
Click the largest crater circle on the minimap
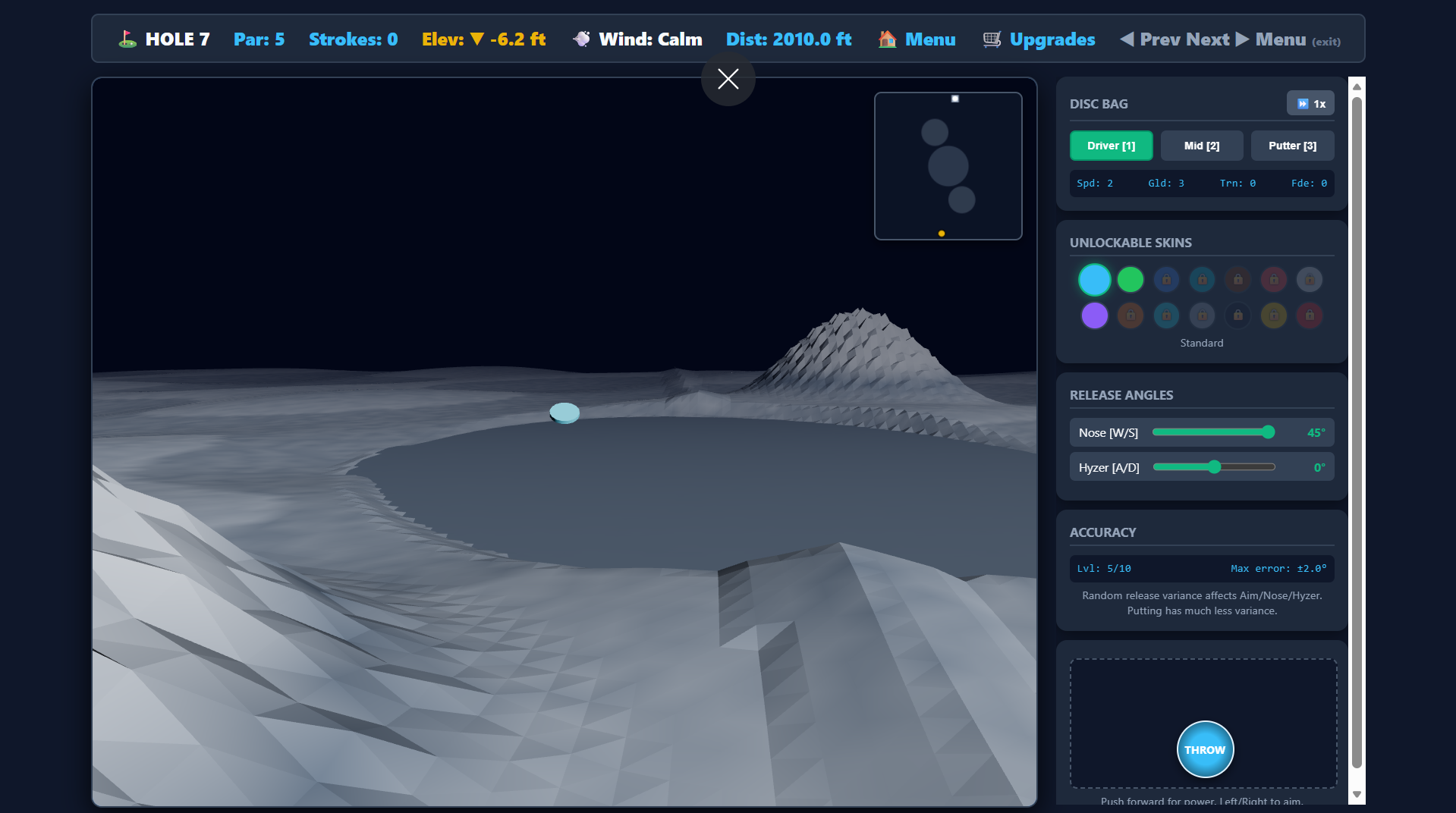(948, 166)
